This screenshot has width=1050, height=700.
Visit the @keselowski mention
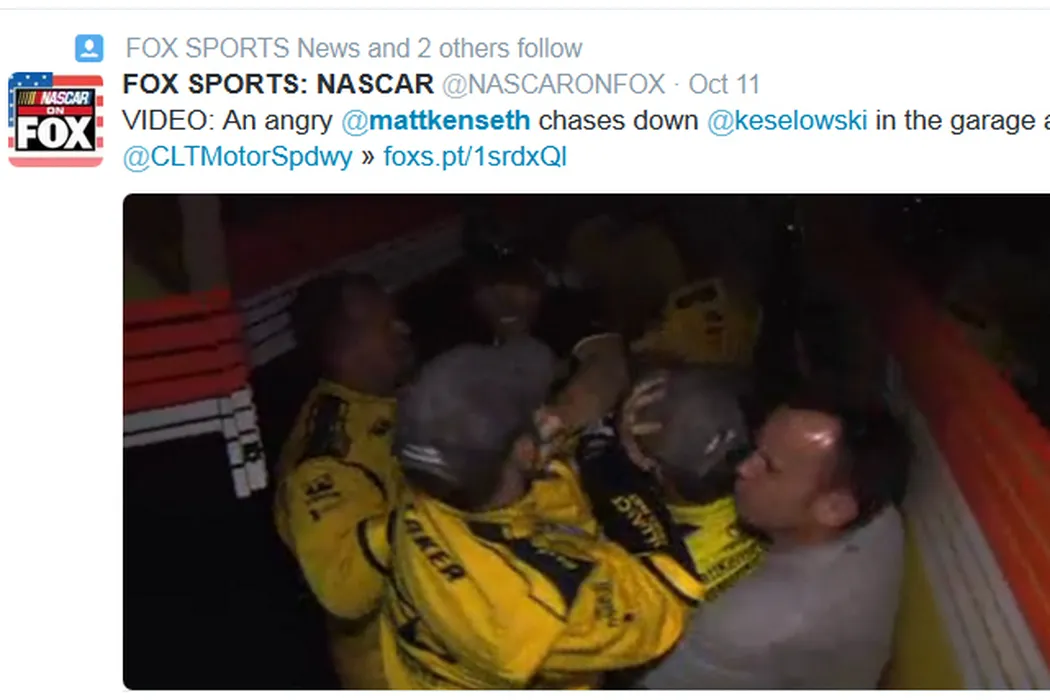(x=787, y=121)
